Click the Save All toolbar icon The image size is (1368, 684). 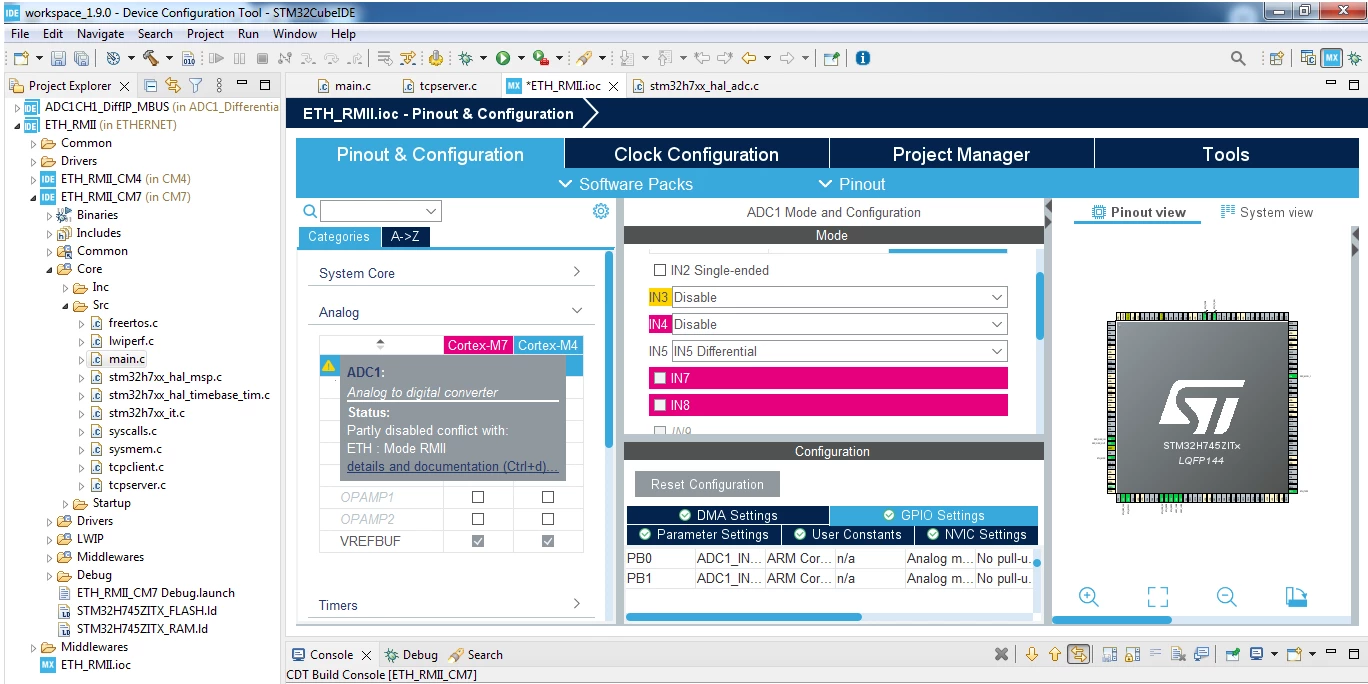[x=81, y=58]
